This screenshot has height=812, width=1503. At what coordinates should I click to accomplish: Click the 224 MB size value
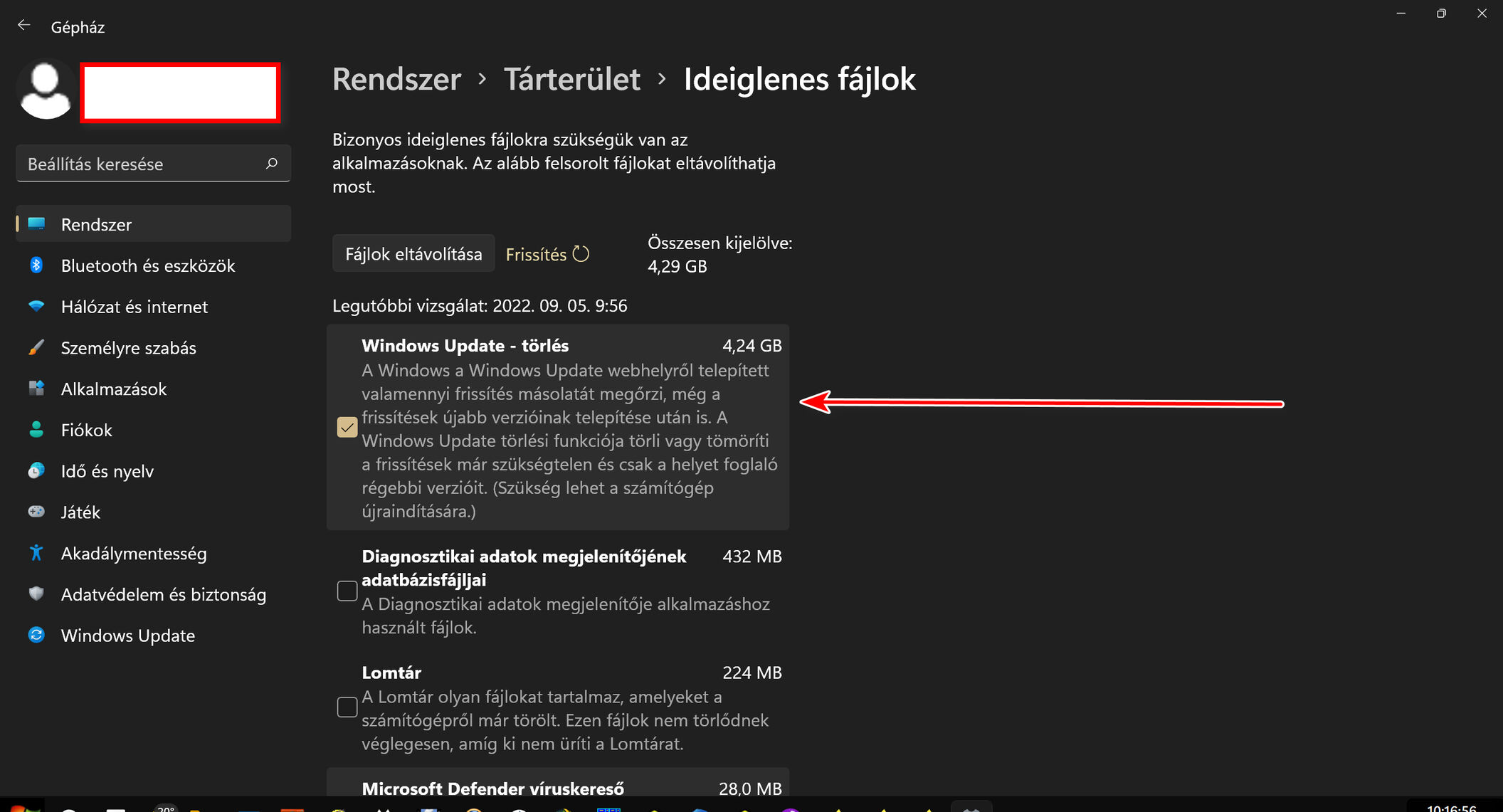752,673
